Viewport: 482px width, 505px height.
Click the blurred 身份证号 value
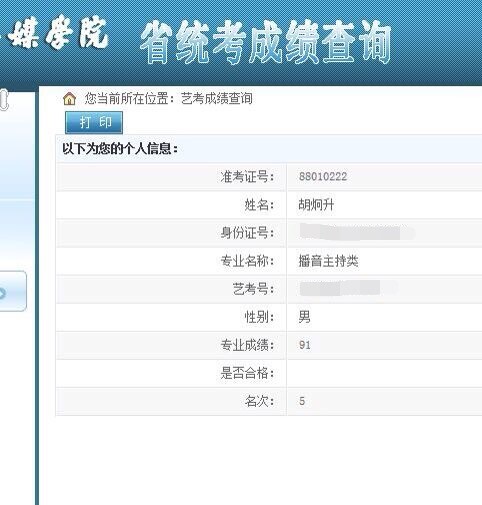click(357, 232)
